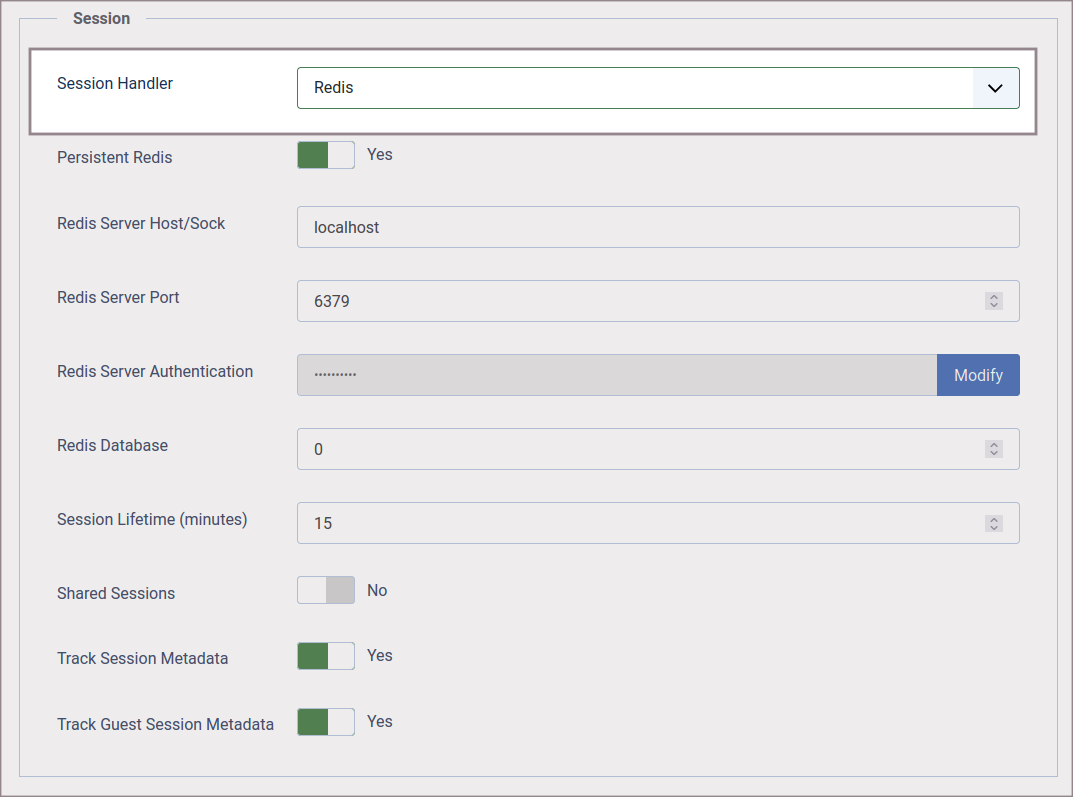Image resolution: width=1073 pixels, height=797 pixels.
Task: Enable the Shared Sessions toggle
Action: coord(326,591)
